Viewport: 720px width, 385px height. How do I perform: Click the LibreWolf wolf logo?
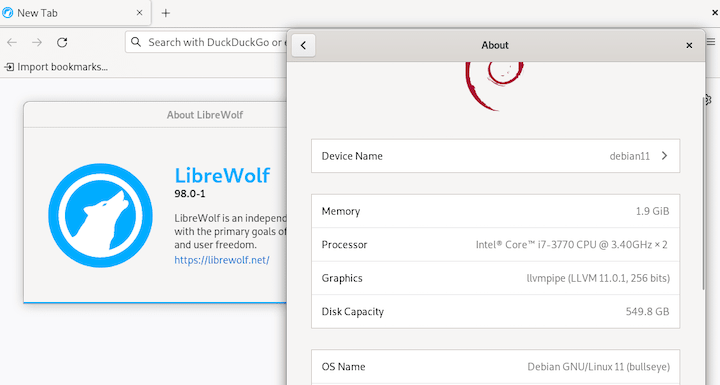click(101, 215)
